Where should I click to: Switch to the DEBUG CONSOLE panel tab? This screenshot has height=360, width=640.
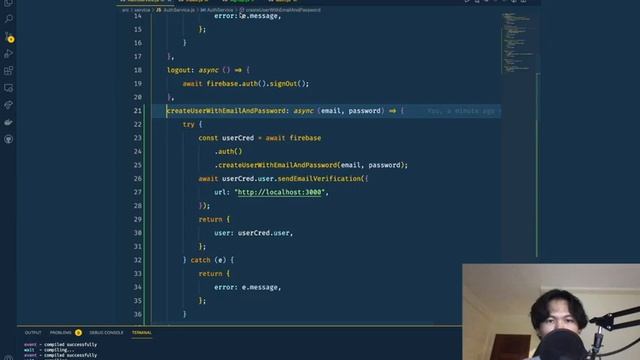click(x=106, y=333)
